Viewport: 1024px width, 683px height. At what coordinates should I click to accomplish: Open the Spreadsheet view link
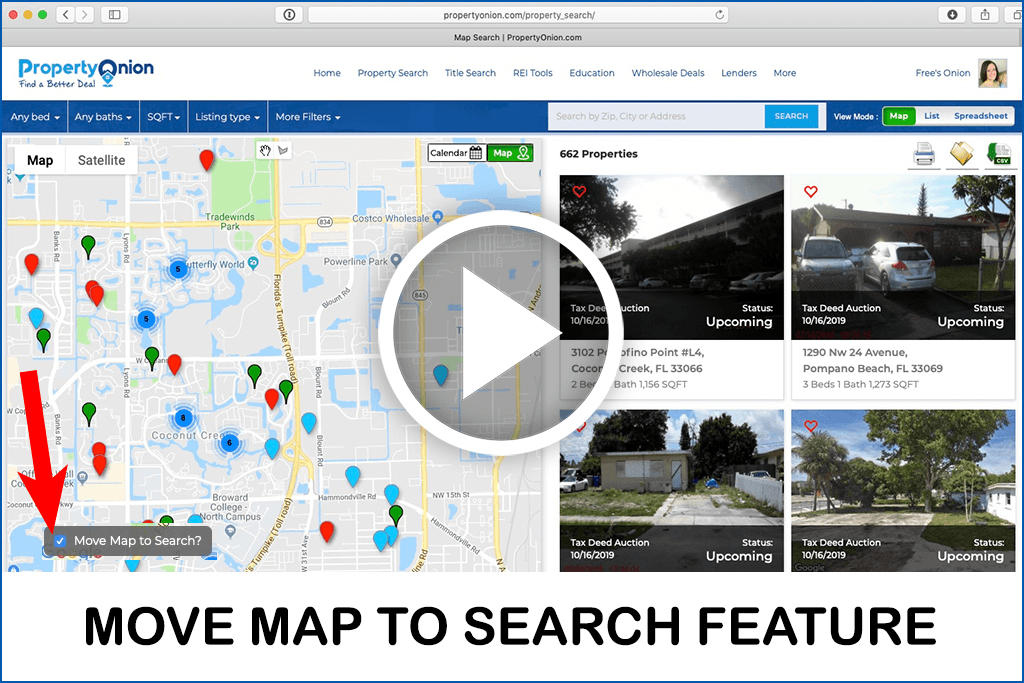pos(978,116)
